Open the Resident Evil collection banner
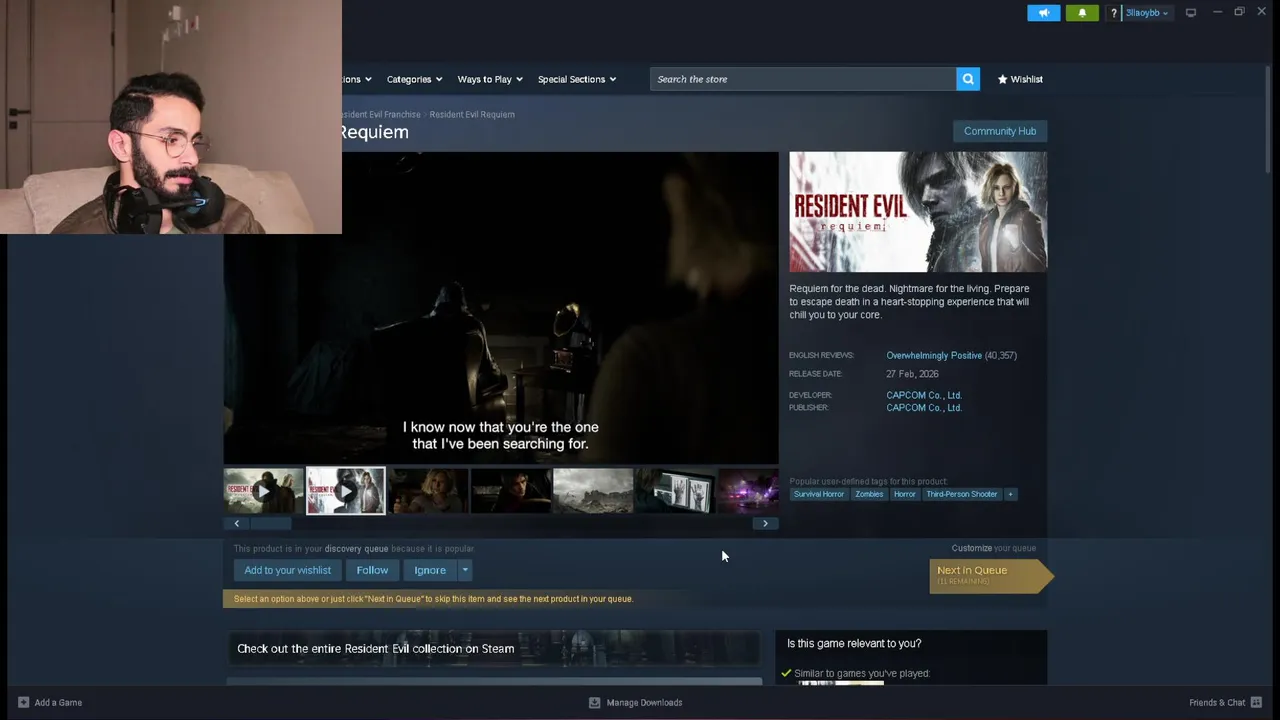1280x720 pixels. coord(493,649)
